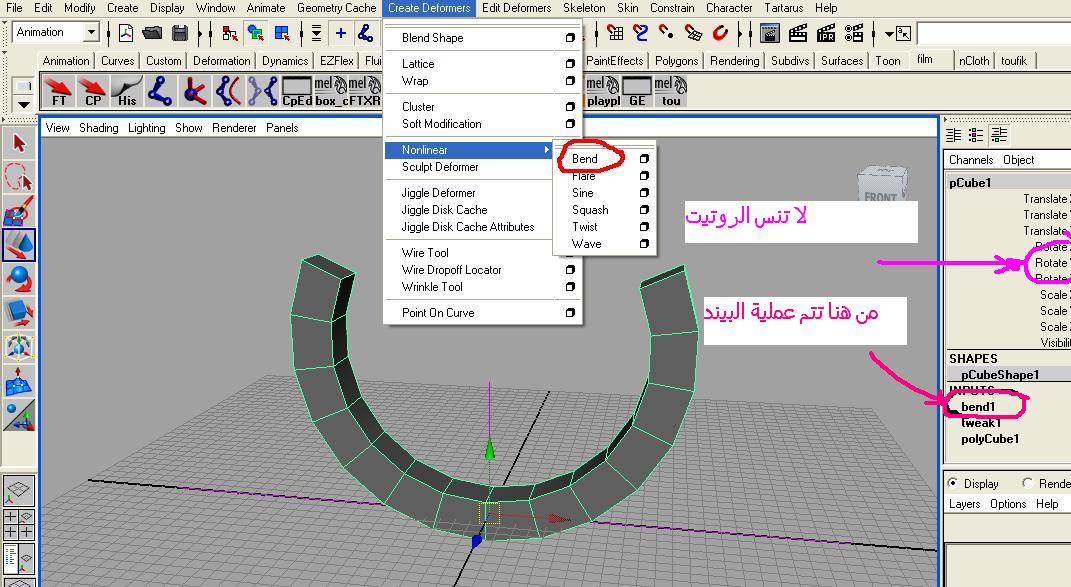Select tweak1 in the INPUTS list
This screenshot has width=1071, height=587.
pyautogui.click(x=981, y=423)
